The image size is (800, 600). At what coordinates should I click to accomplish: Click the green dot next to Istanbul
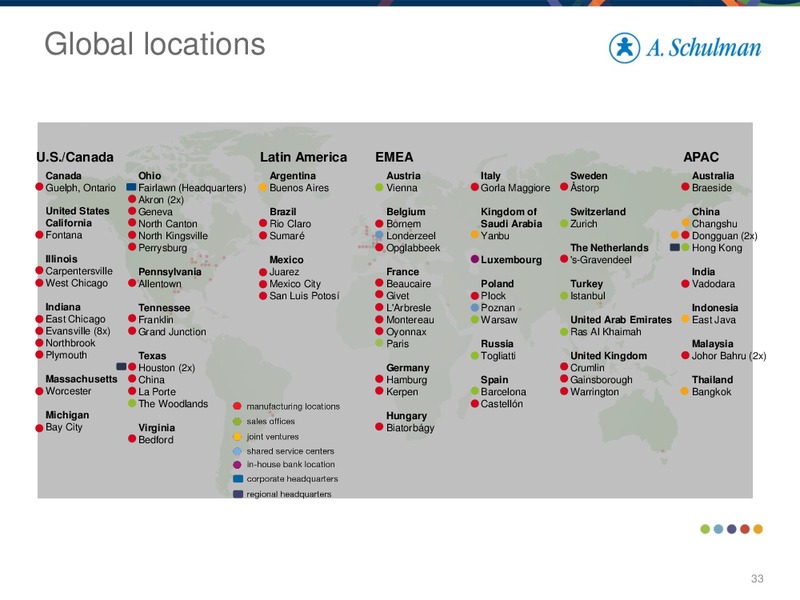(564, 295)
